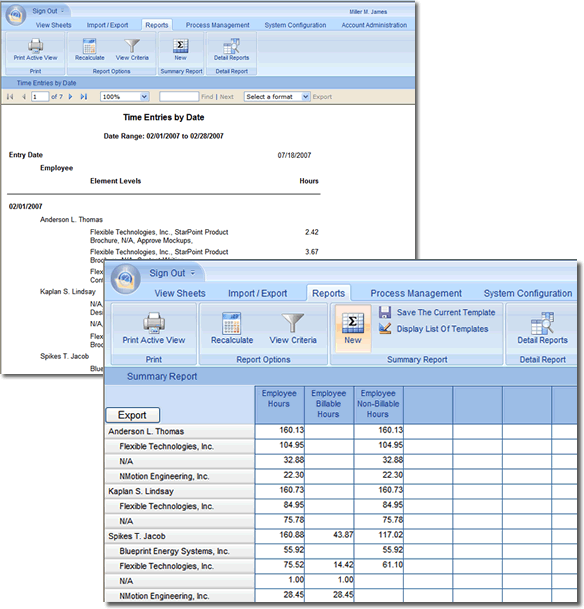Go to previous report page
Image resolution: width=584 pixels, height=609 pixels.
click(24, 97)
